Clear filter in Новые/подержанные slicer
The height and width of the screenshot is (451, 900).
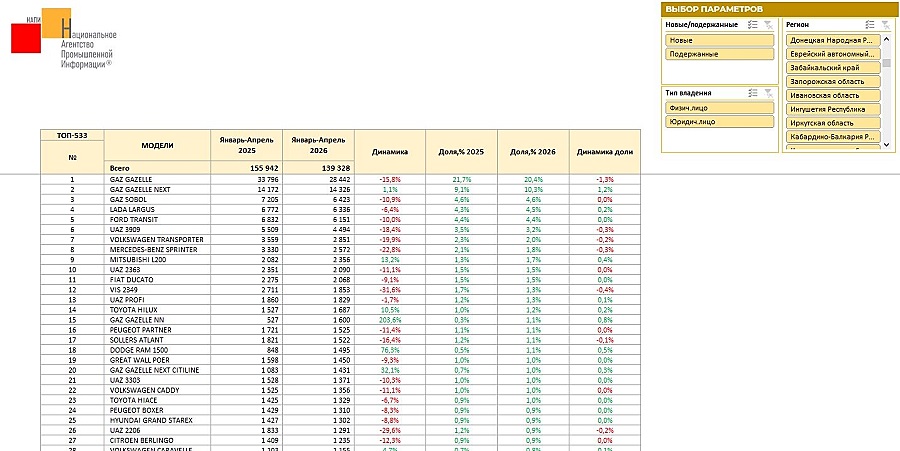769,25
